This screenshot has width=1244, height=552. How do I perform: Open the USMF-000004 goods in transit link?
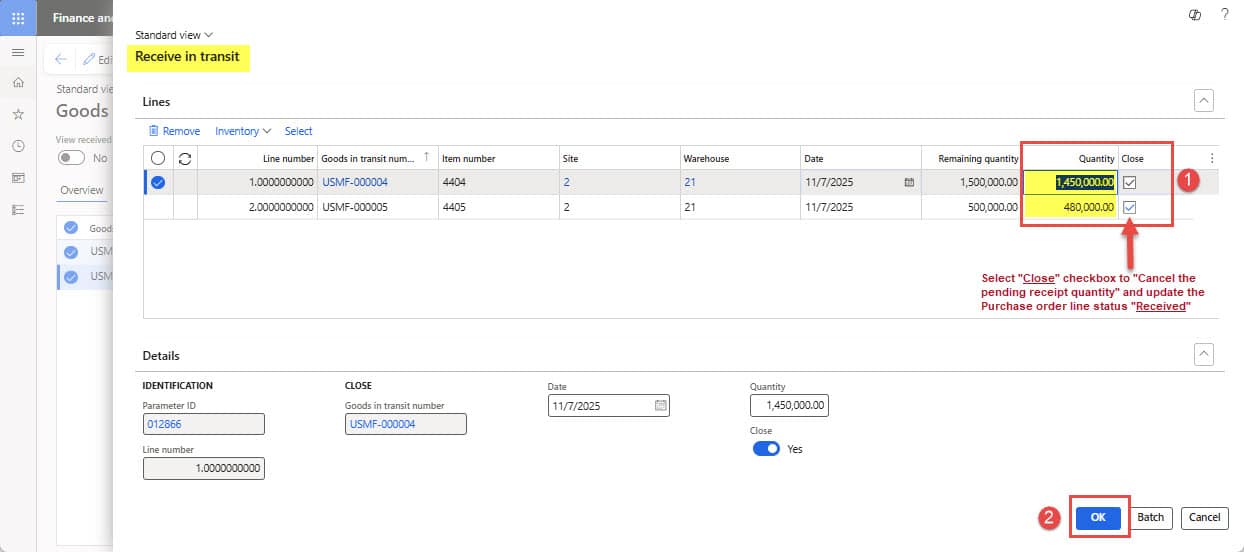354,182
